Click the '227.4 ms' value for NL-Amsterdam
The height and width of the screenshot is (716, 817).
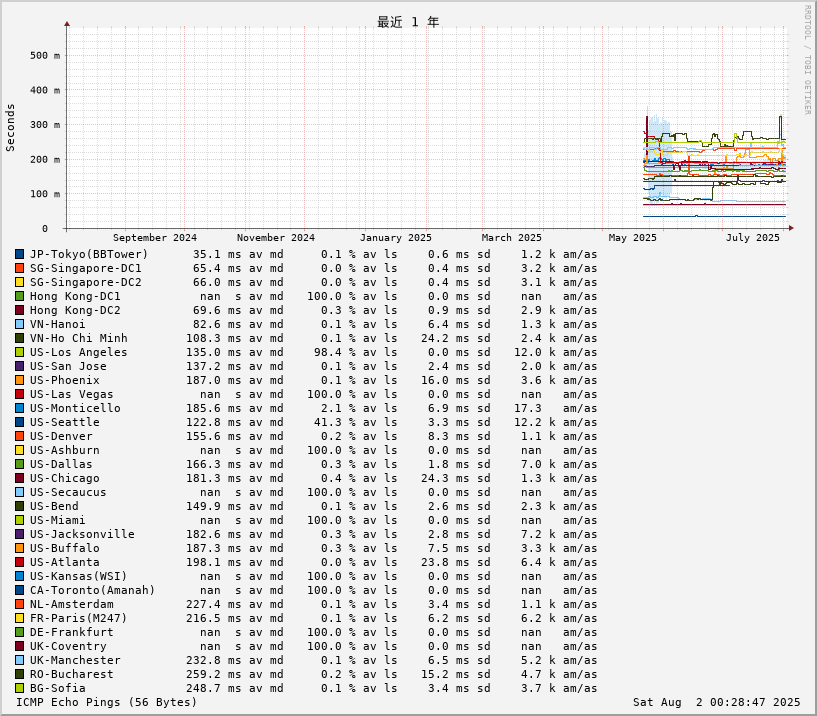tap(214, 604)
